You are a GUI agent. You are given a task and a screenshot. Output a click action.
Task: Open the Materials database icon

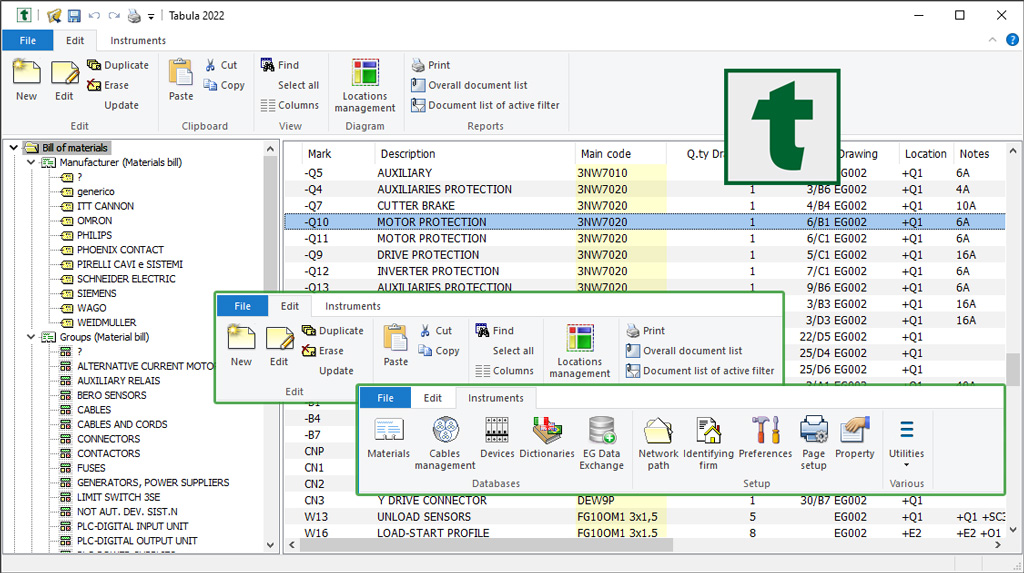[x=389, y=438]
